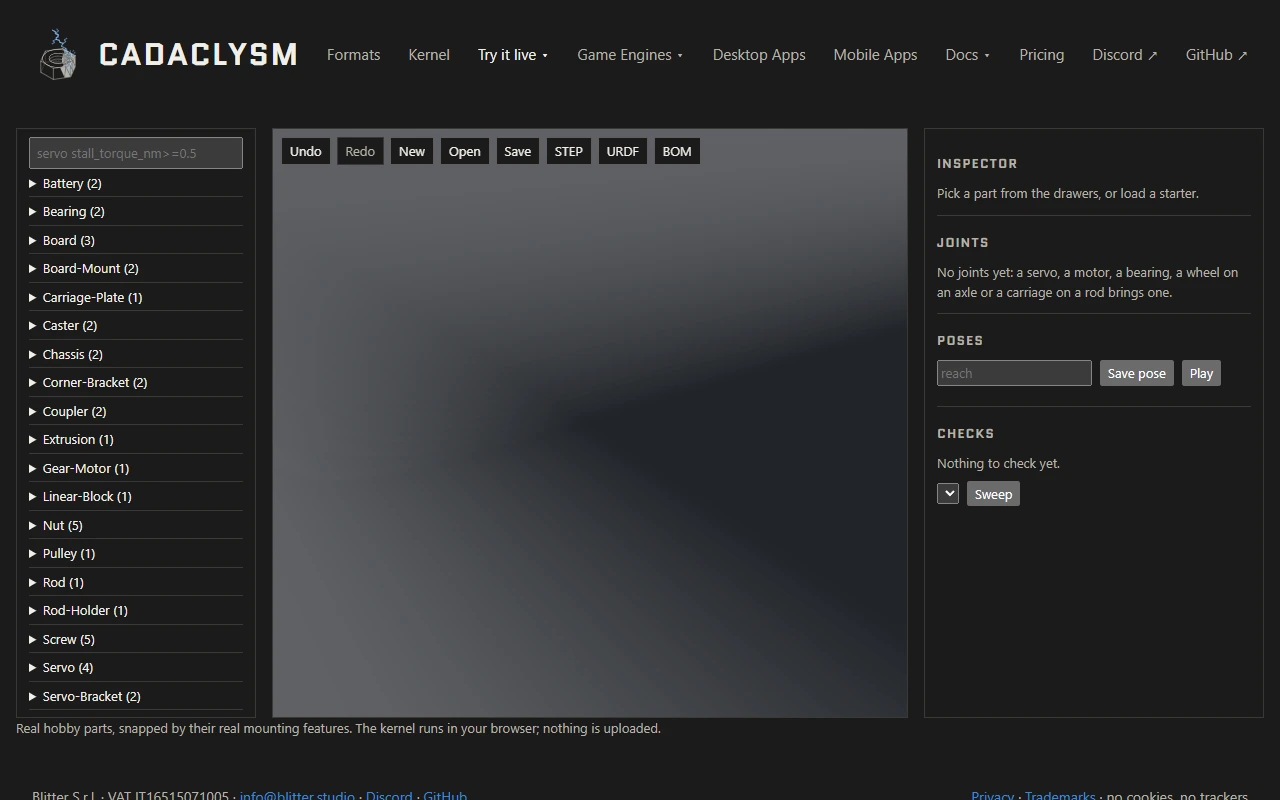Expand the Caster parts list
Viewport: 1280px width, 800px height.
136,326
